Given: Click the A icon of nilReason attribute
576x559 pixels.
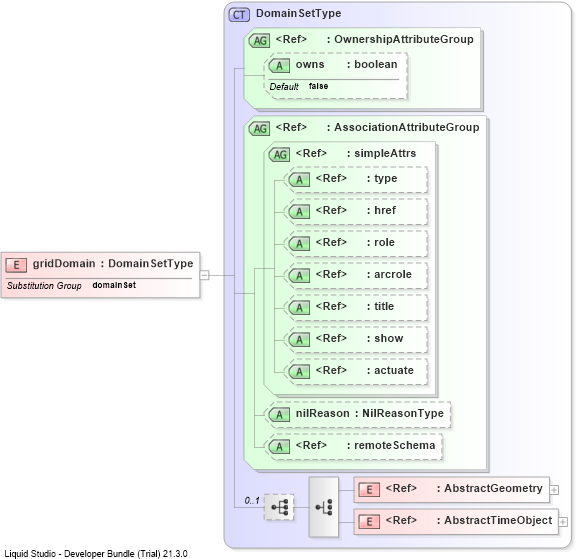Looking at the screenshot, I should [279, 415].
